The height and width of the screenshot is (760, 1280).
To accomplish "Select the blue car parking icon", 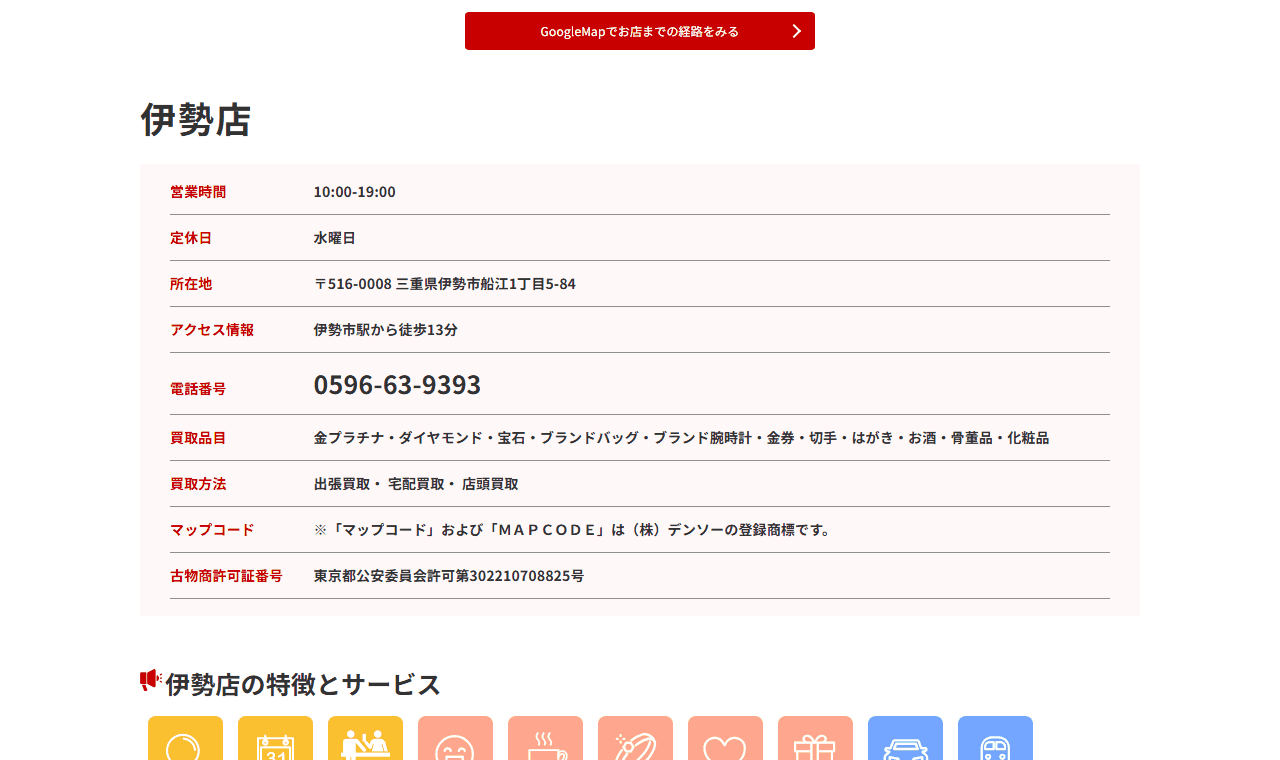I will [x=905, y=738].
